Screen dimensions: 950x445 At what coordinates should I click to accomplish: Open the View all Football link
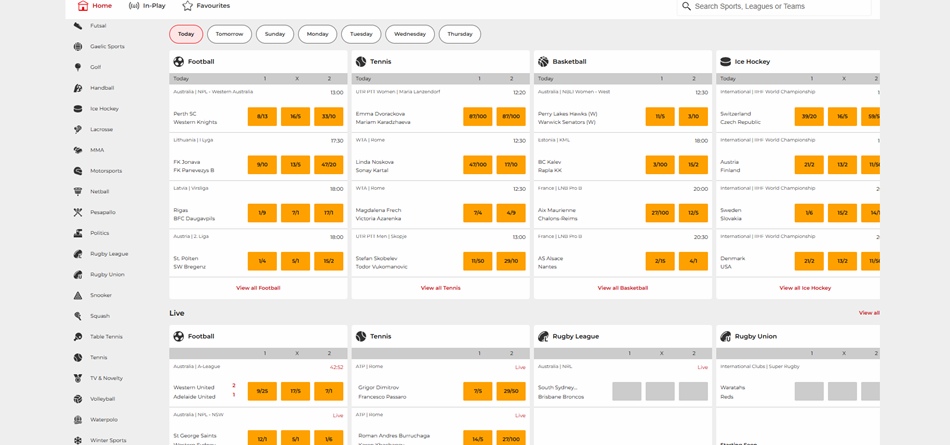(x=258, y=288)
